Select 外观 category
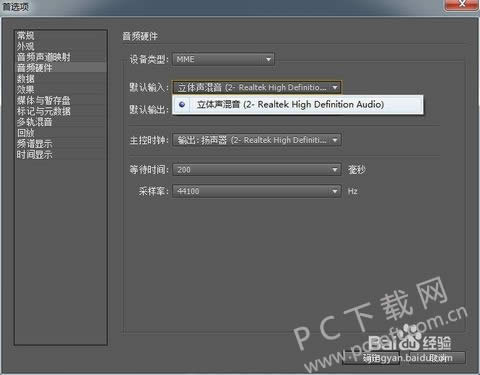 (x=60, y=46)
